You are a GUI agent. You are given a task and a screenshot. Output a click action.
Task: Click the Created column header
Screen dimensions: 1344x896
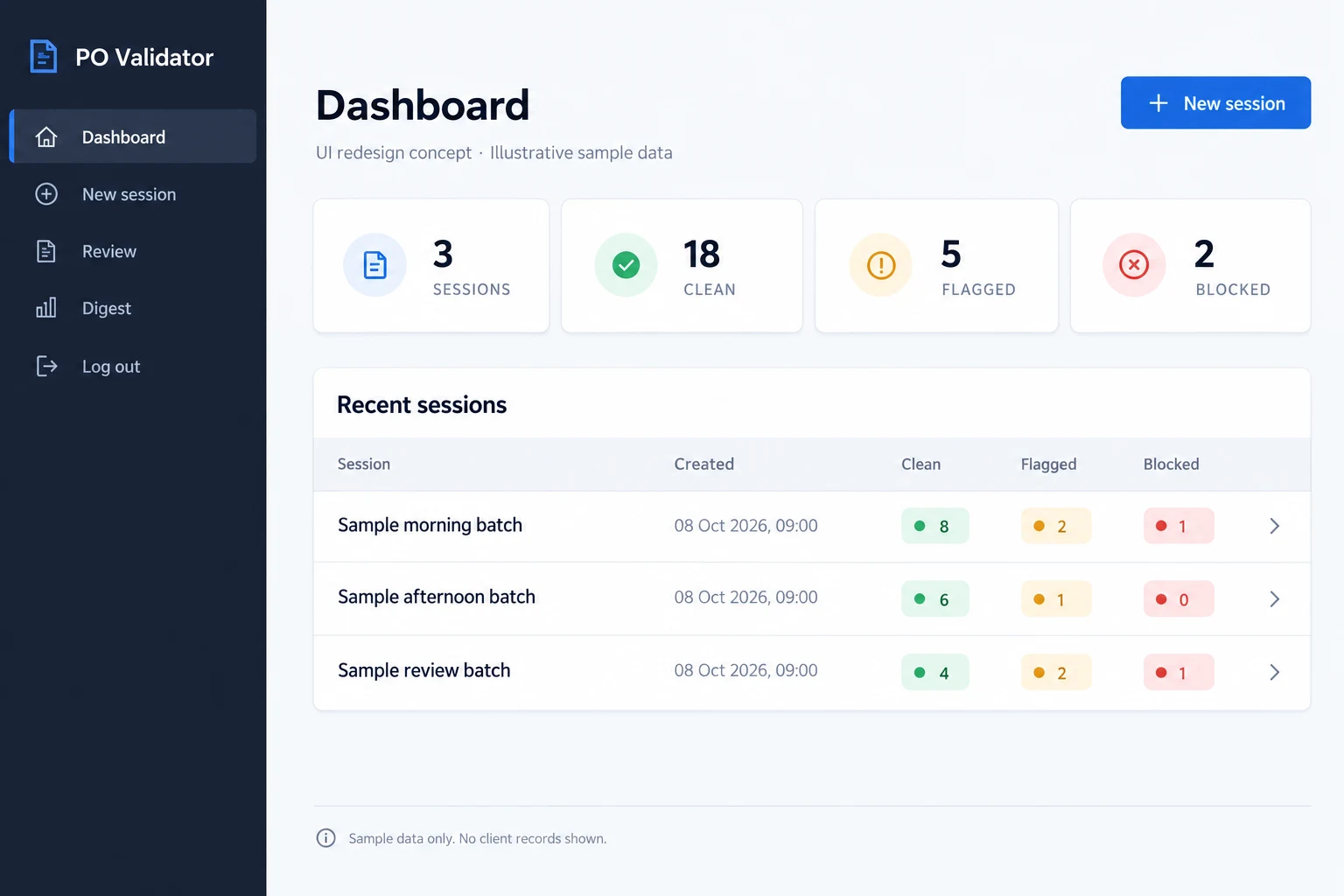tap(703, 464)
